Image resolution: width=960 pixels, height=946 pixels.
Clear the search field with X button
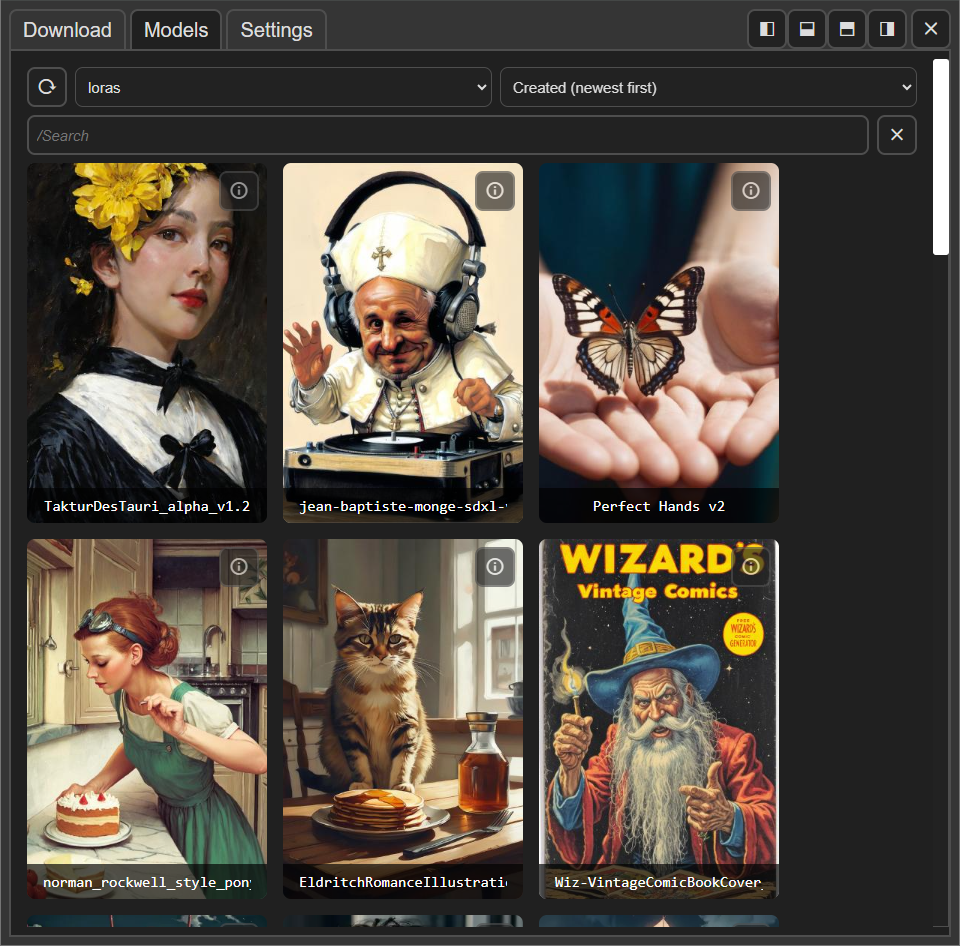coord(897,135)
